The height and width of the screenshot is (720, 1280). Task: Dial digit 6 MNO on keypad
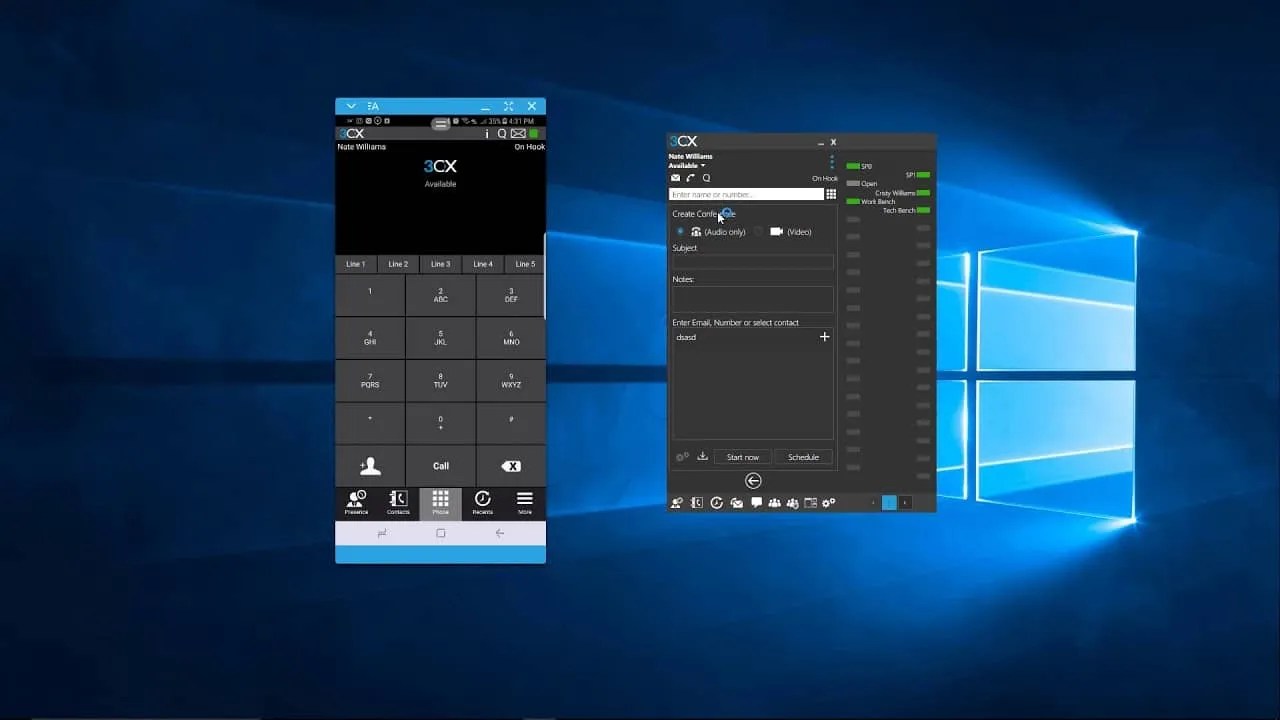coord(511,338)
